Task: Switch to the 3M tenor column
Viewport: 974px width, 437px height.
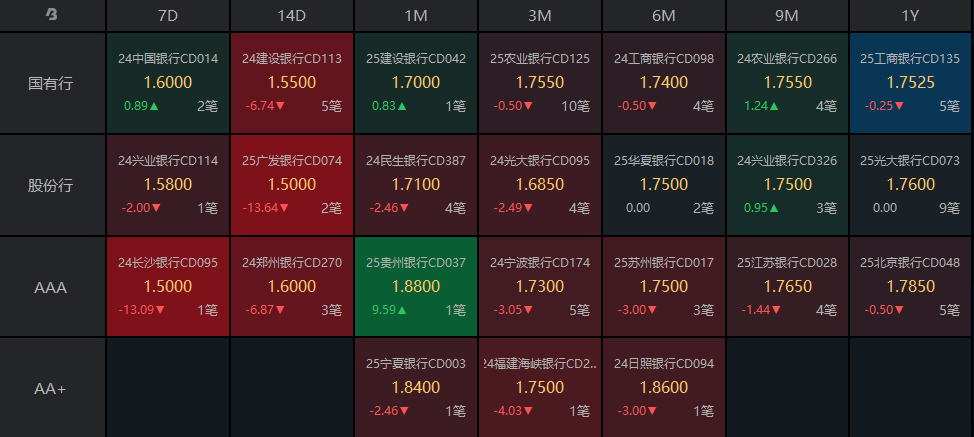Action: 540,16
